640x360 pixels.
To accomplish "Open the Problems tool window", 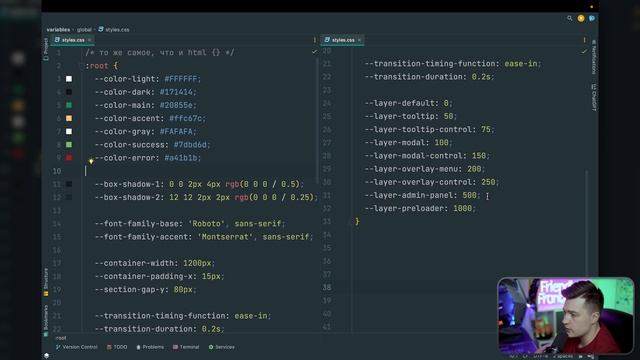I will (150, 347).
